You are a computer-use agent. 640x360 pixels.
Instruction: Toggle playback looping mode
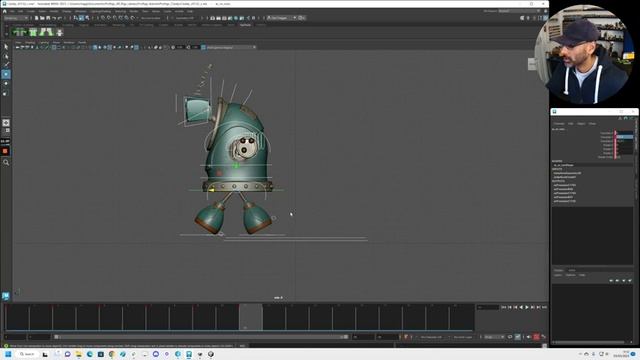tap(510, 337)
